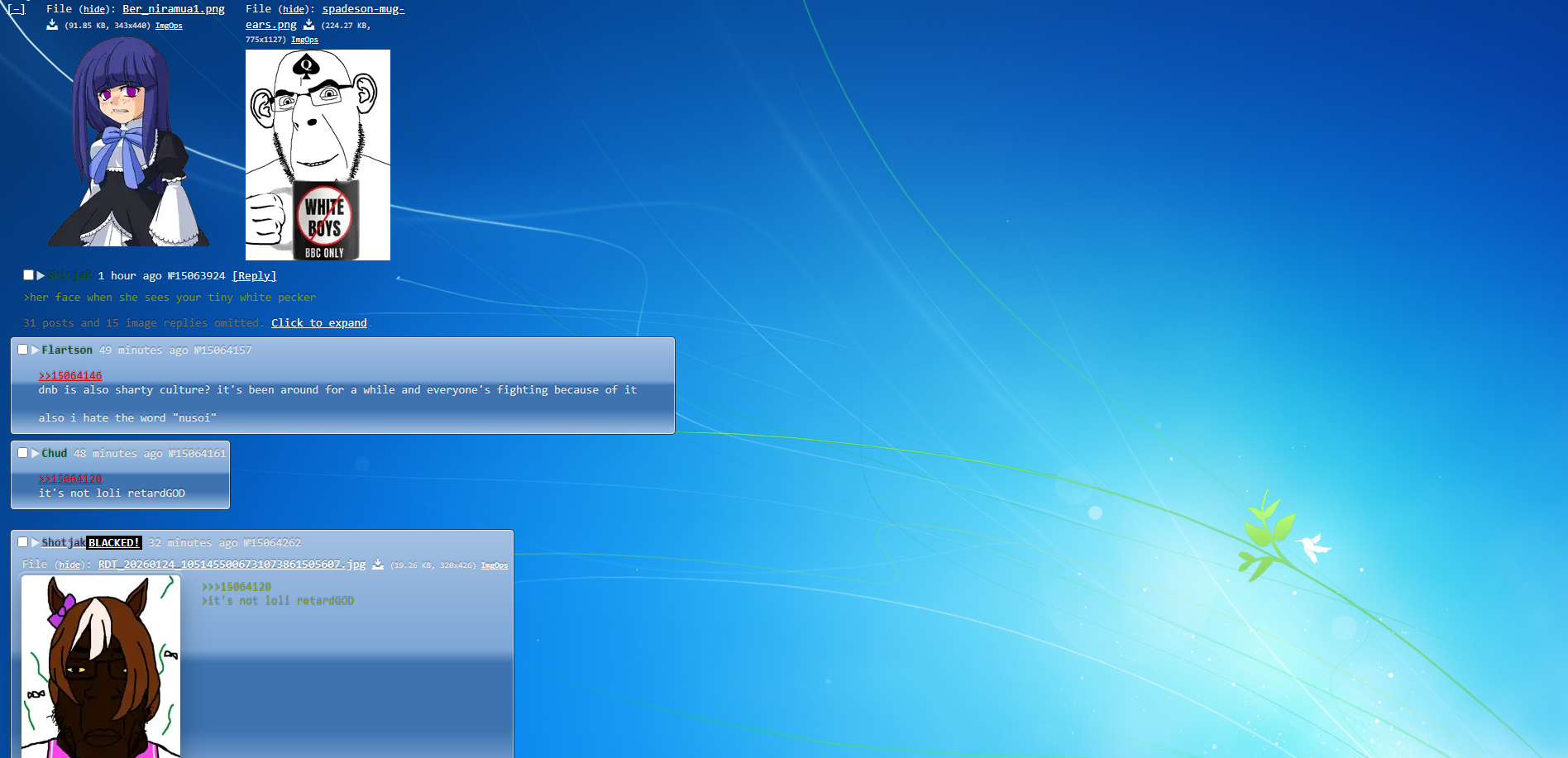
Task: Open the spadeson-mug-ears.png filename link
Action: 325,17
